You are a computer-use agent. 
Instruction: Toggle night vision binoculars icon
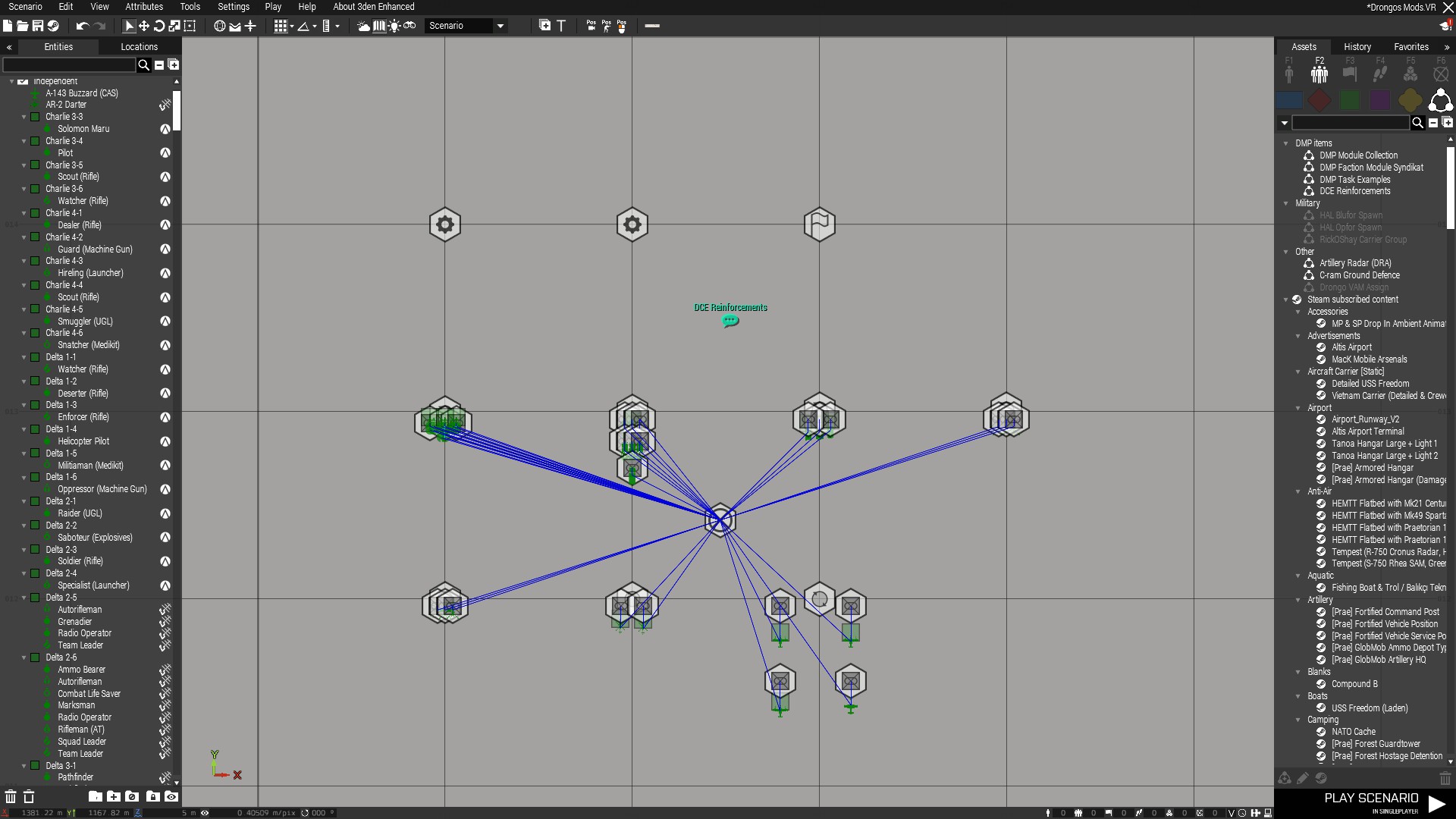(x=409, y=26)
